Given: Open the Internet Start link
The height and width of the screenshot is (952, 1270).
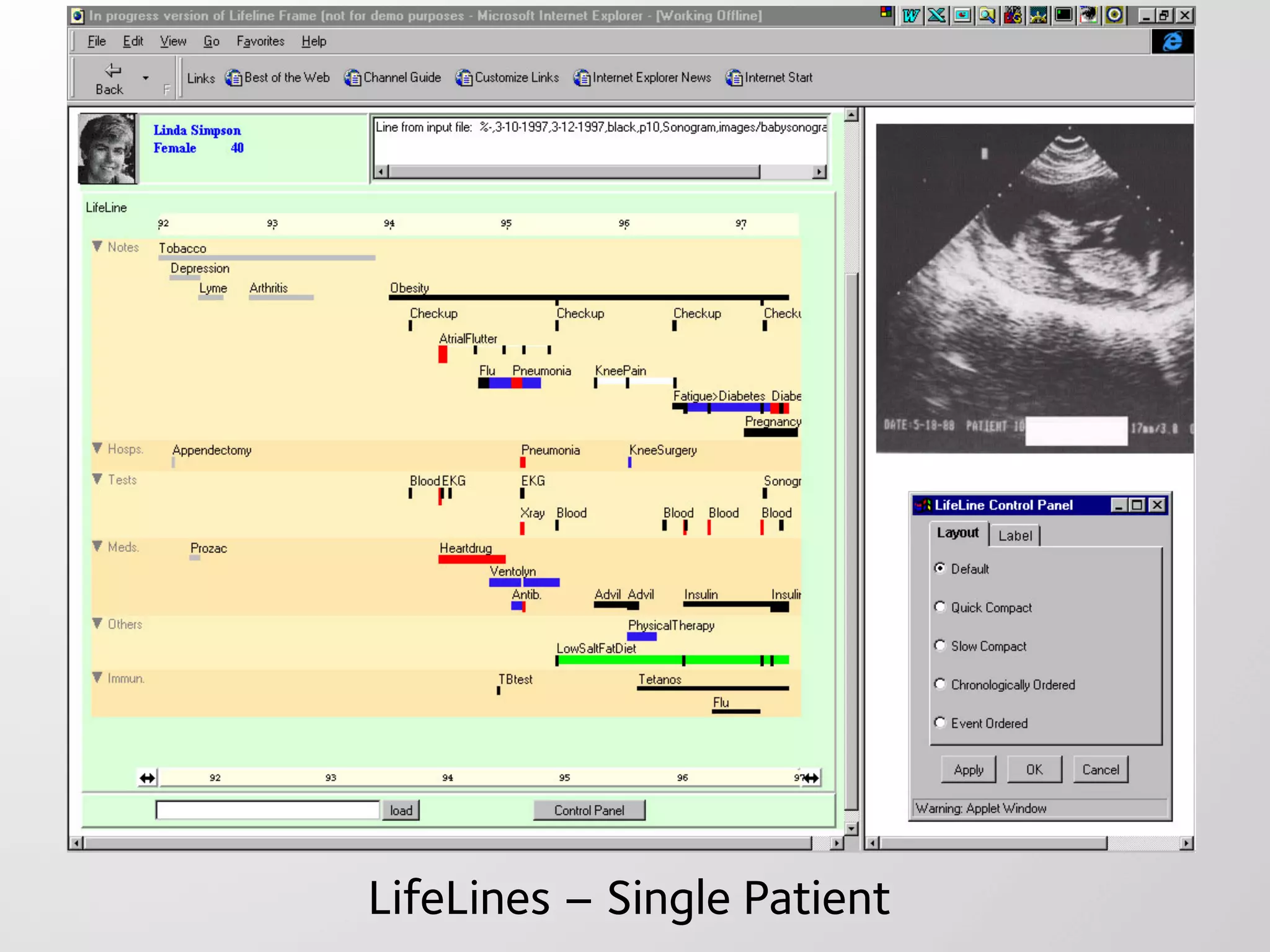Looking at the screenshot, I should pos(769,78).
